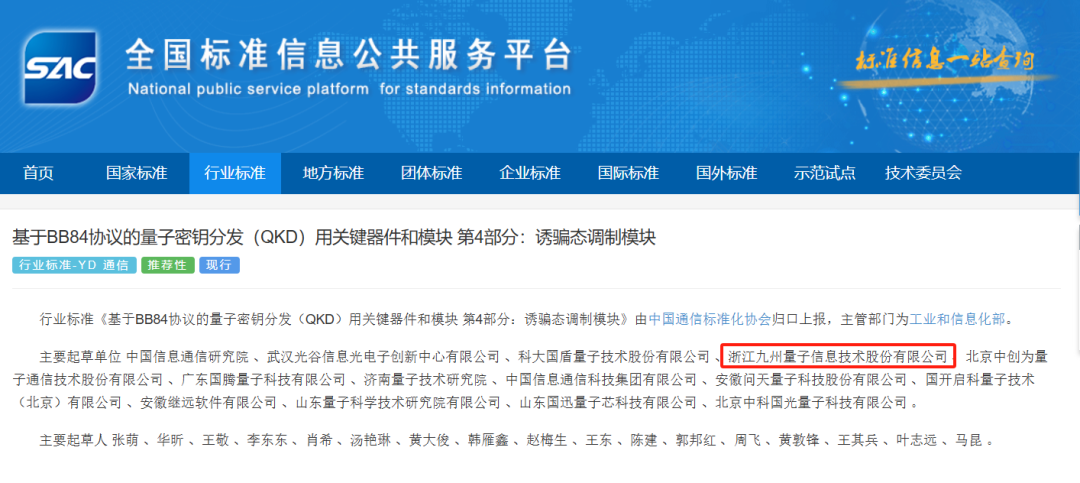
Task: Click 北京中科国光量子科技有限公司 text
Action: pyautogui.click(x=811, y=402)
